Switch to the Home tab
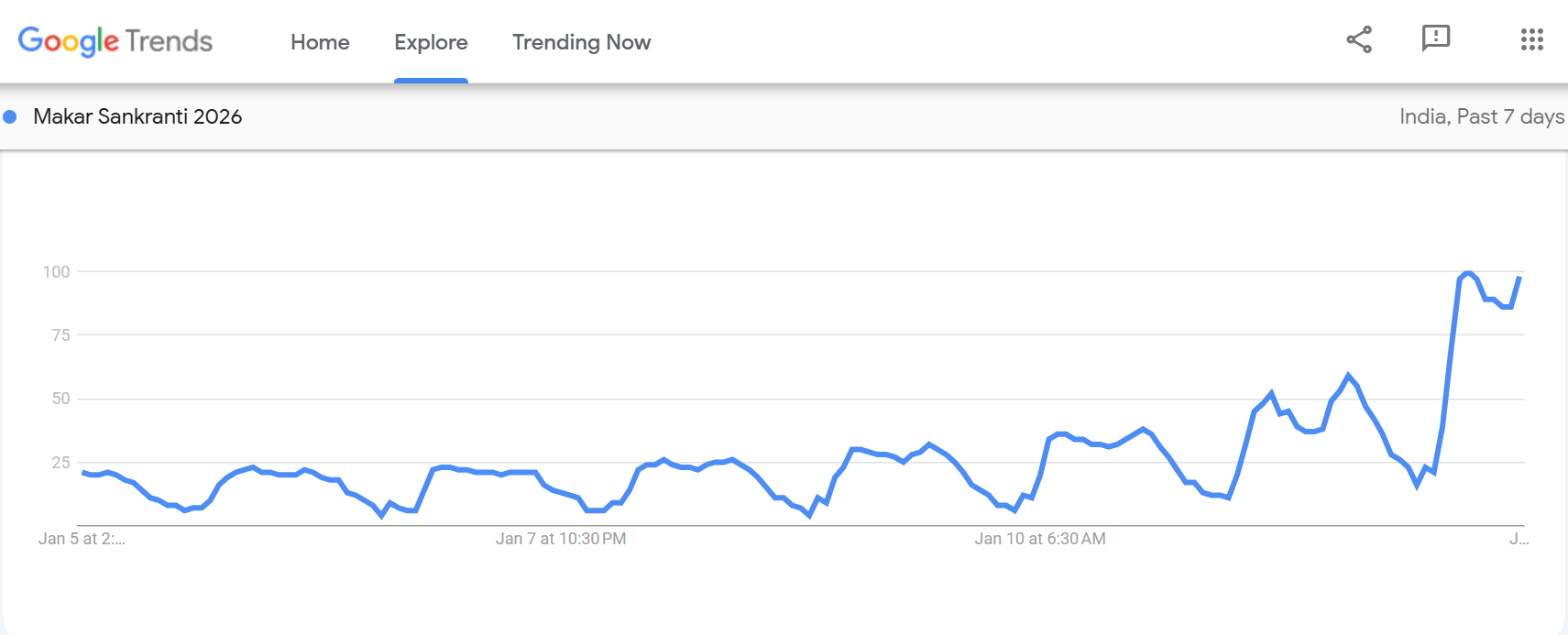 pos(319,42)
